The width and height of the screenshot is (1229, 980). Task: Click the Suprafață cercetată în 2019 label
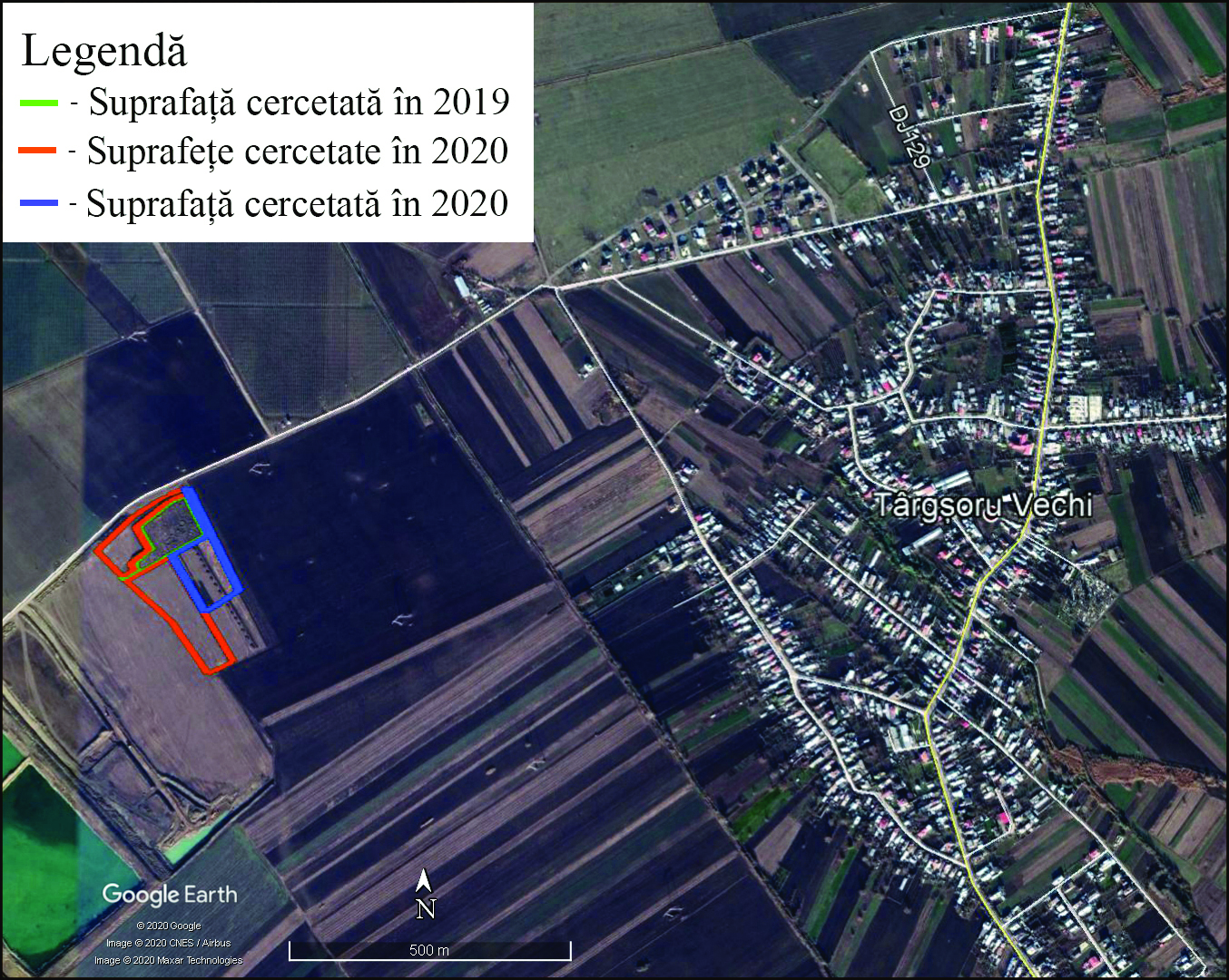tap(299, 103)
